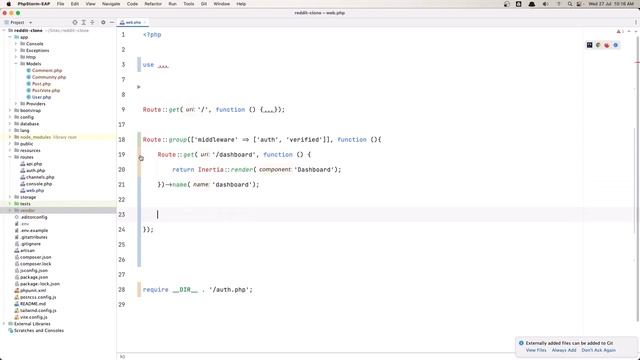The height and width of the screenshot is (360, 640).
Task: Open the macOS Control Center icon
Action: 579,4
